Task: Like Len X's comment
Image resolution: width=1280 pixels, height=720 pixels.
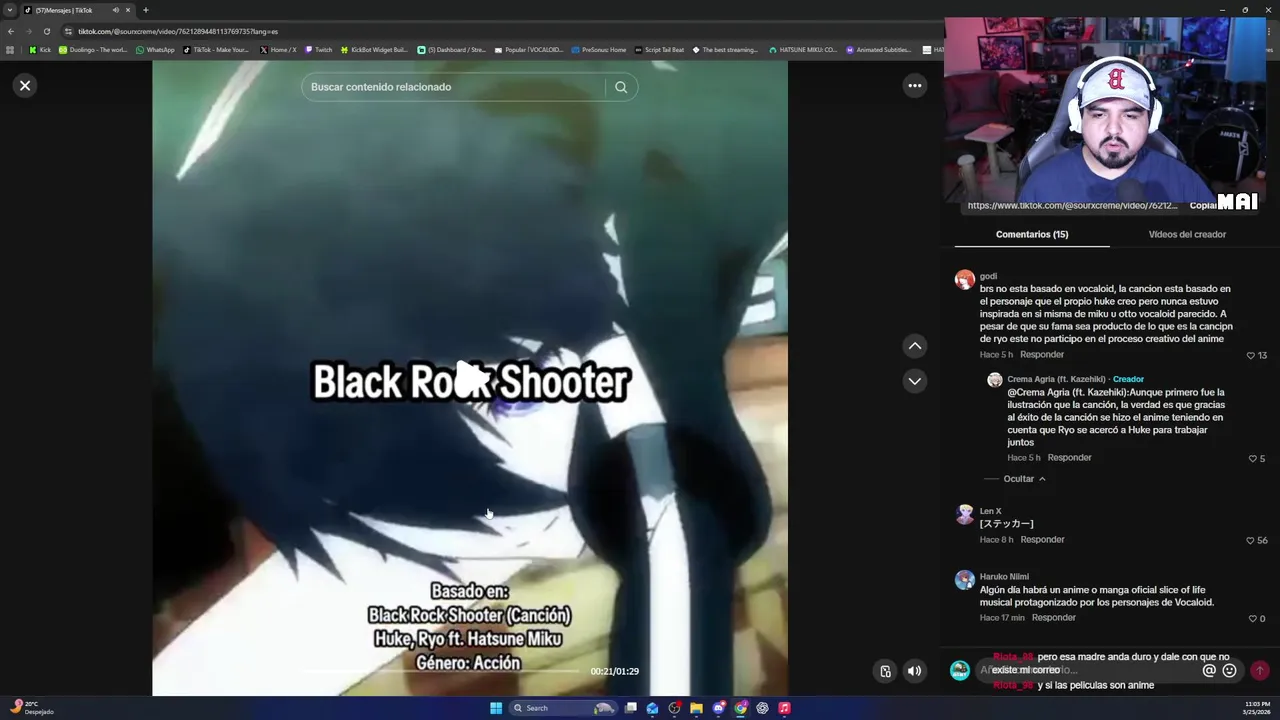Action: (x=1250, y=540)
